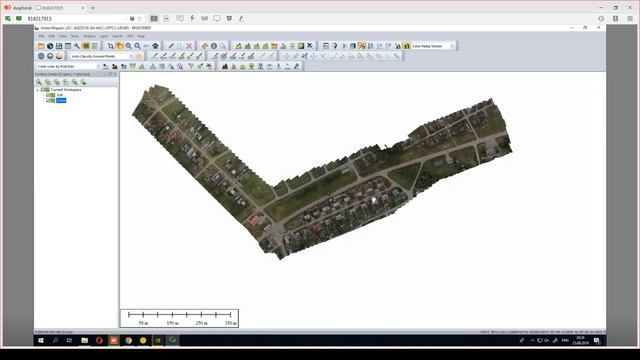Open the Color Ramp Shader dropdown
Viewport: 640px width, 360px height.
433,46
